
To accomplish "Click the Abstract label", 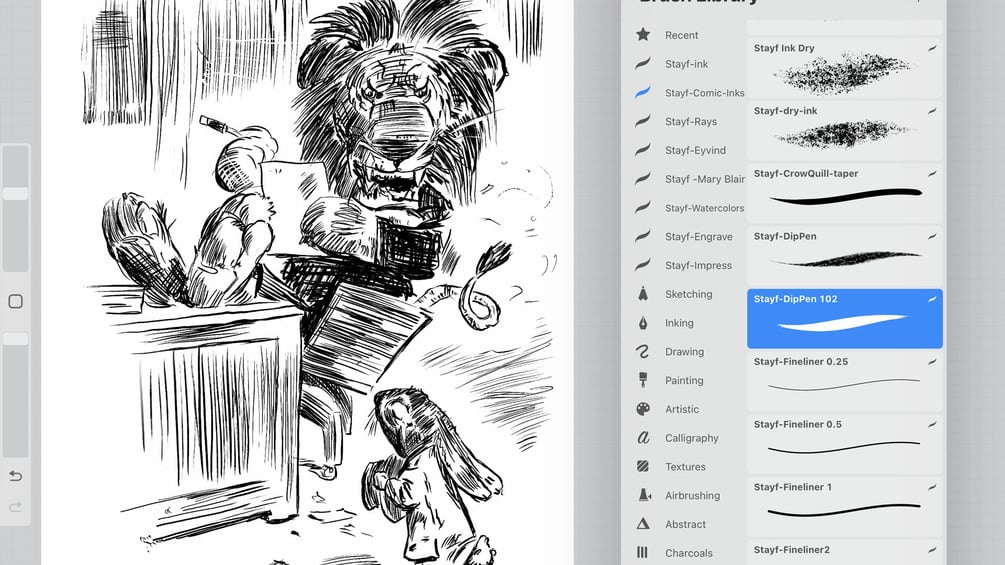I will 685,524.
